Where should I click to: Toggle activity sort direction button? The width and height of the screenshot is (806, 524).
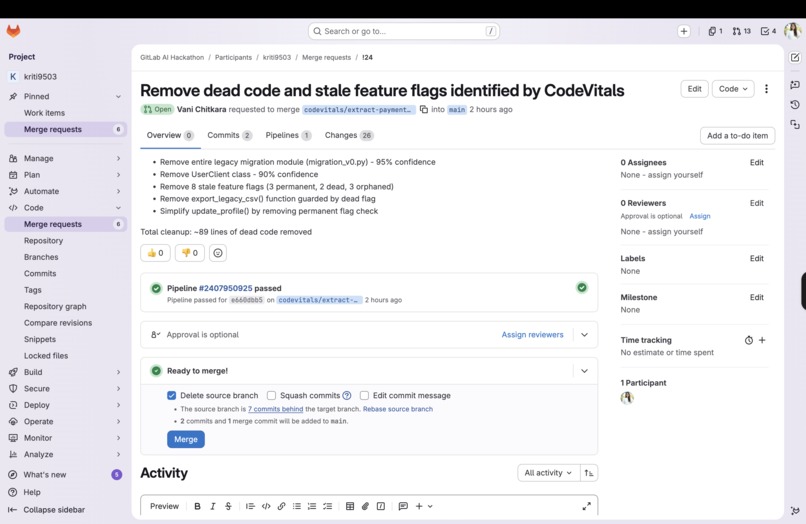[x=589, y=473]
